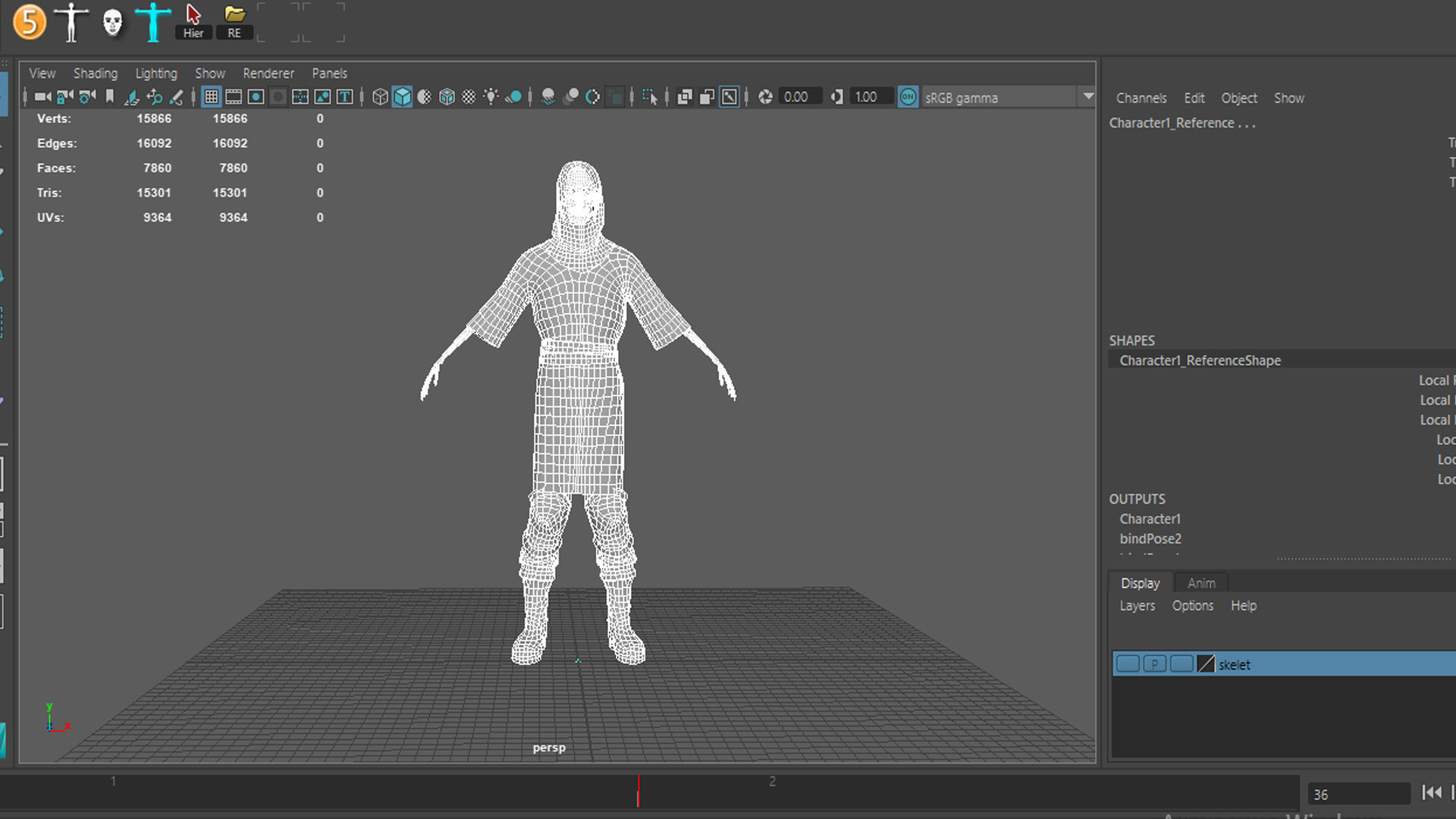The width and height of the screenshot is (1456, 819).
Task: Toggle the Safe Title T icon
Action: 344,97
